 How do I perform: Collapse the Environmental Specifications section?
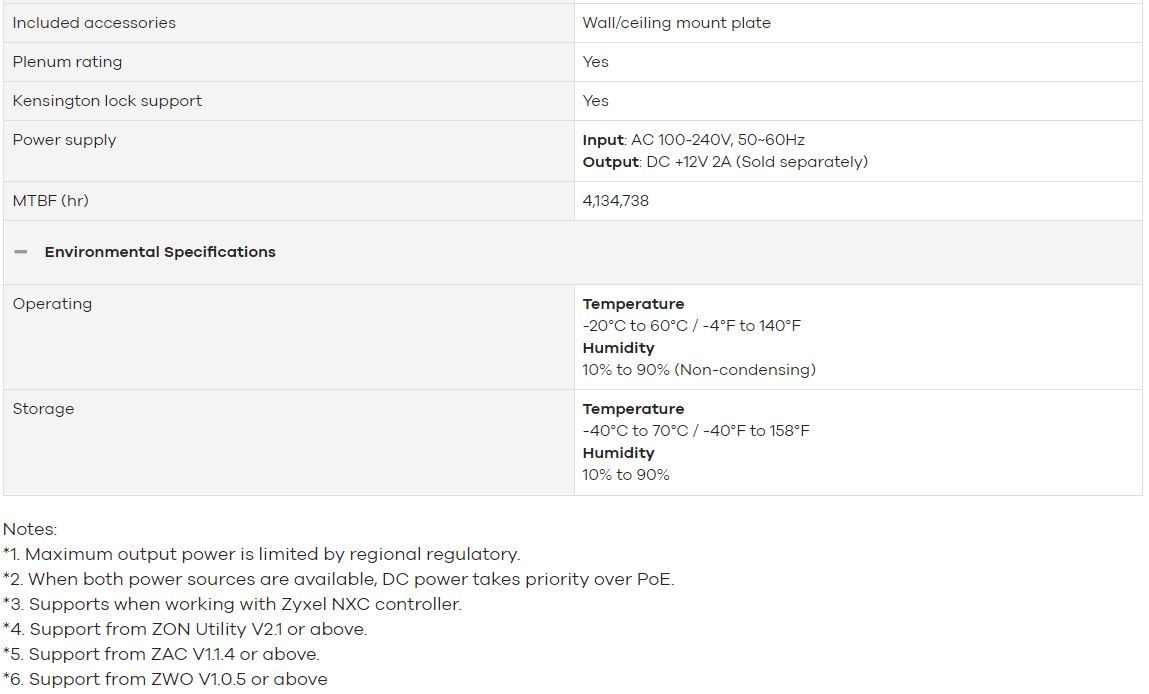pyautogui.click(x=21, y=252)
